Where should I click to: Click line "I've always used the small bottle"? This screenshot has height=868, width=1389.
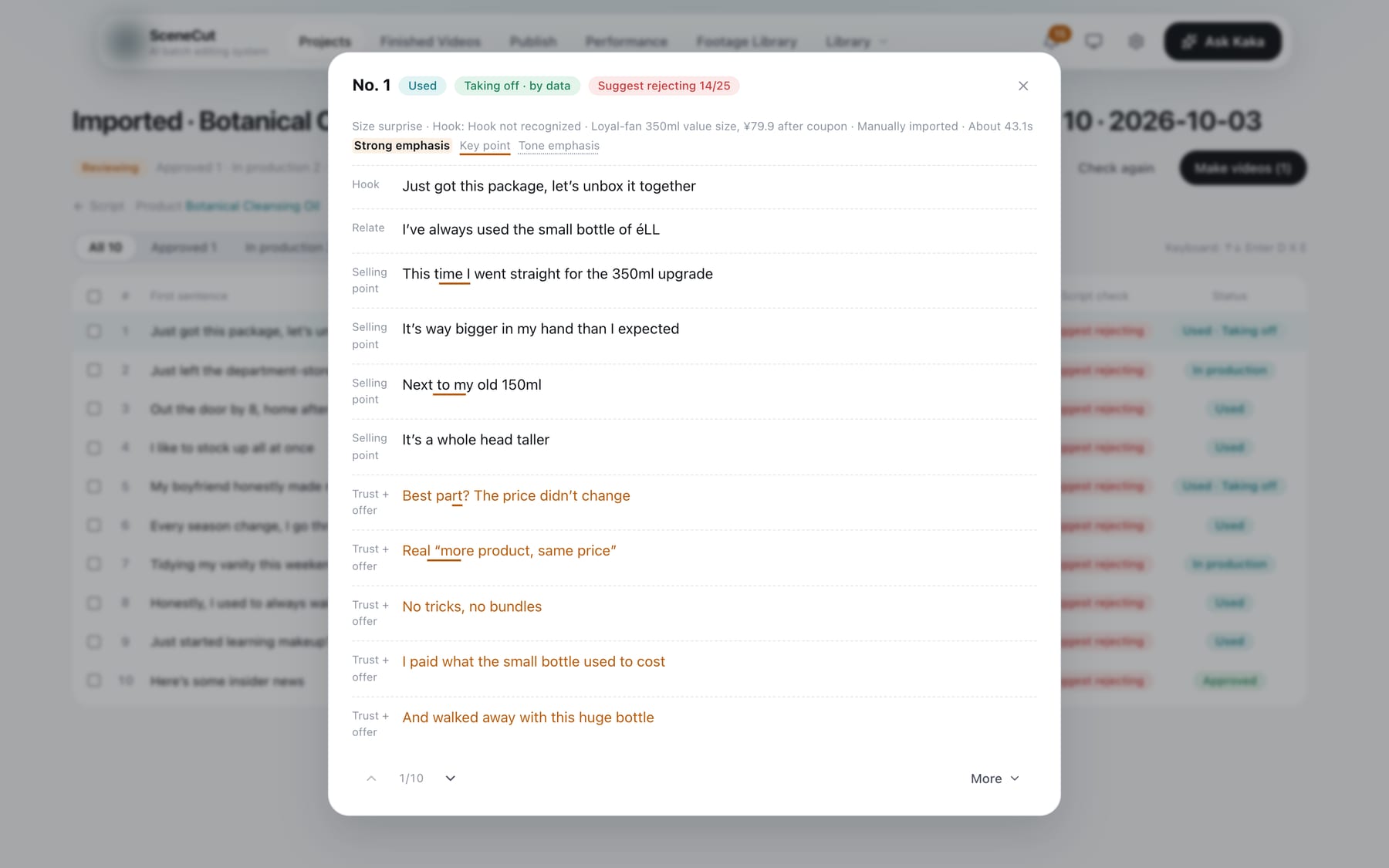531,229
